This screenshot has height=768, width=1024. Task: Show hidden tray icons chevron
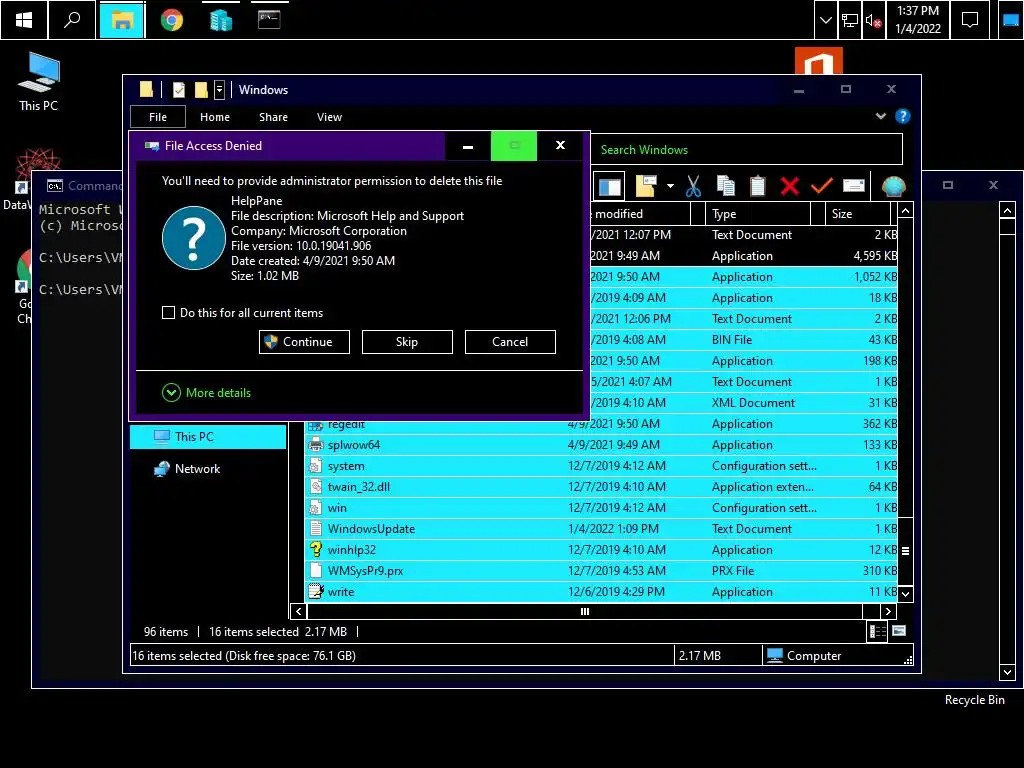[825, 20]
